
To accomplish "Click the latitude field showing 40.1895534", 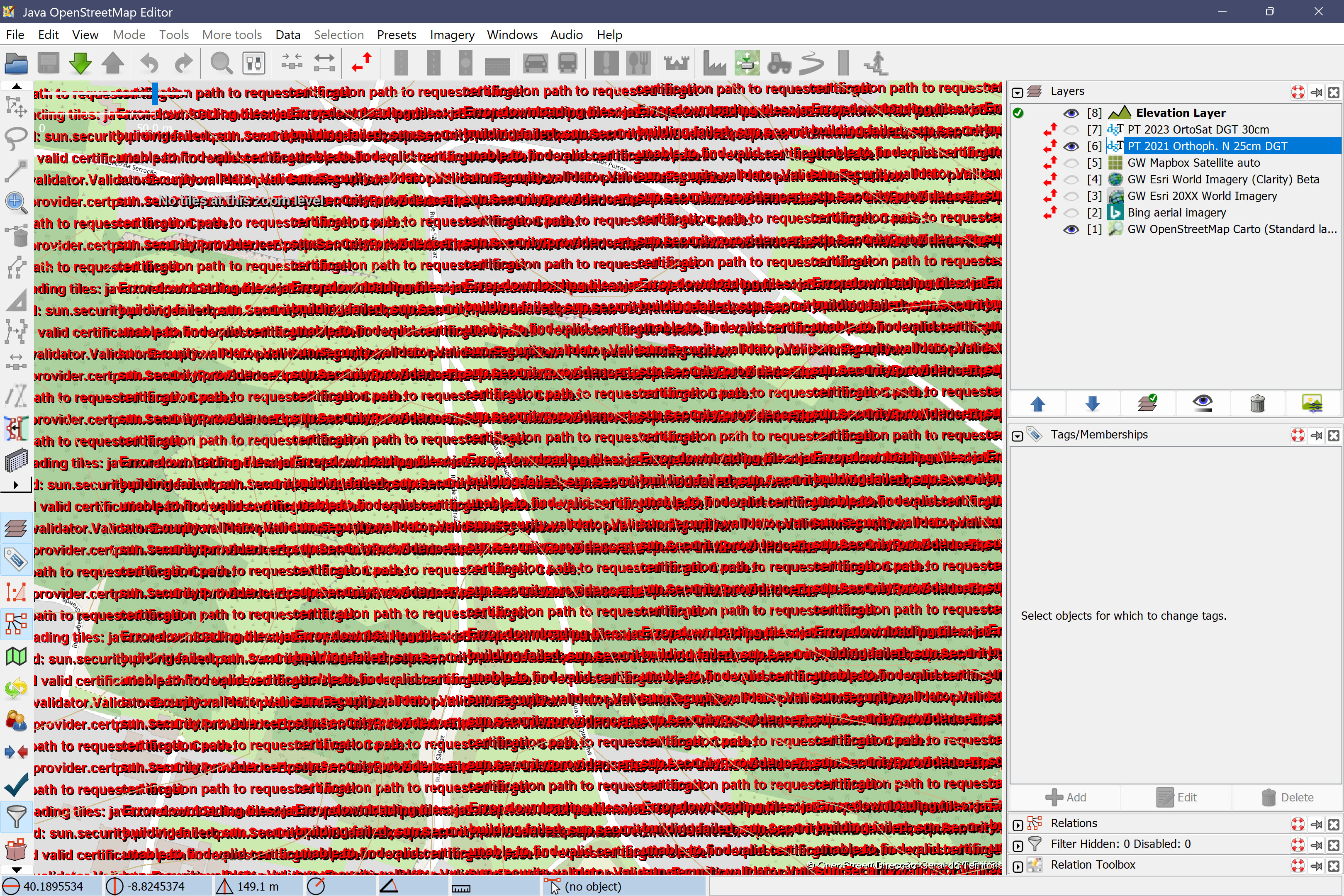I will coord(53,886).
